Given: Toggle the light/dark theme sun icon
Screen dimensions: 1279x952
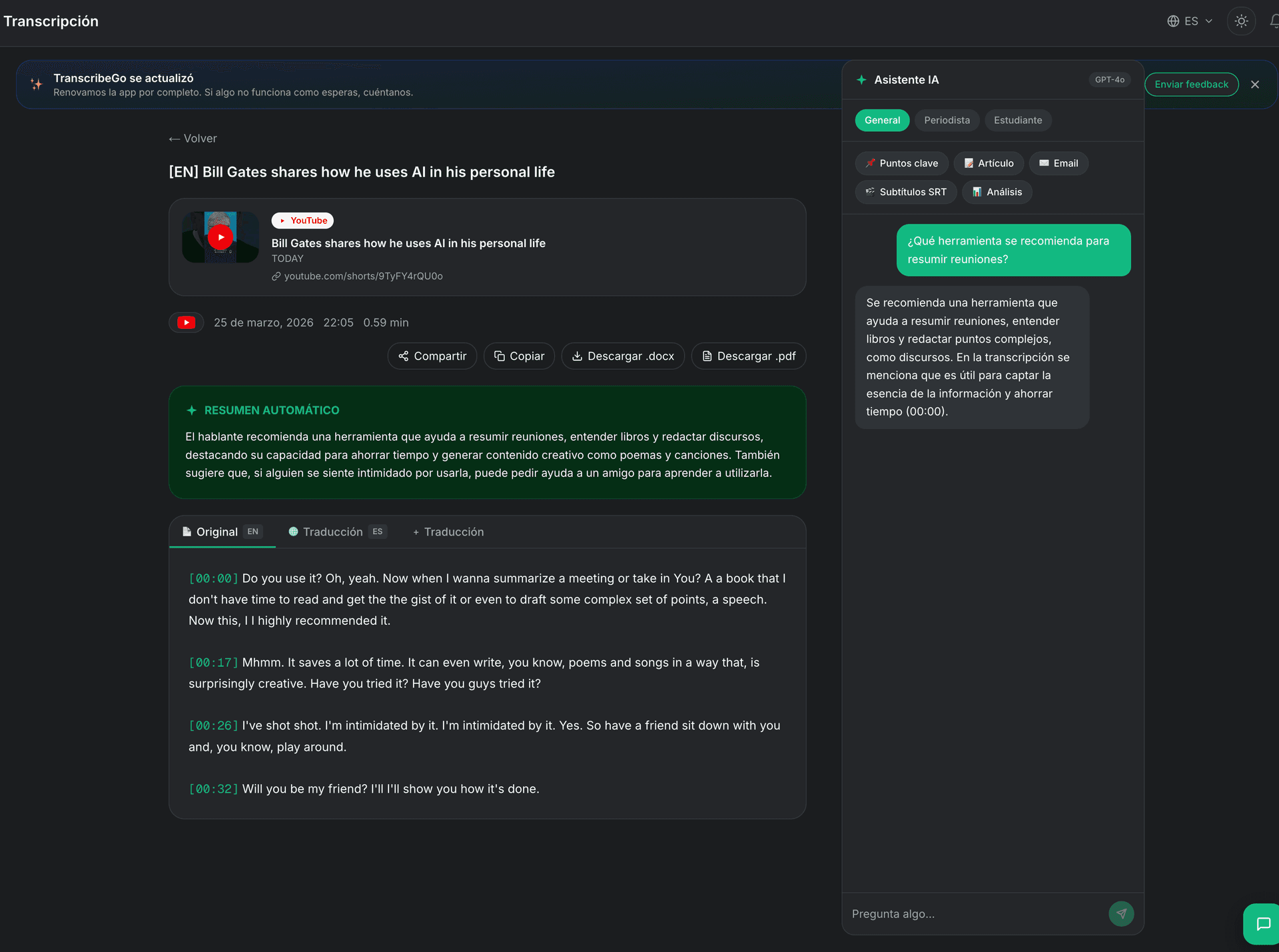Looking at the screenshot, I should coord(1241,21).
